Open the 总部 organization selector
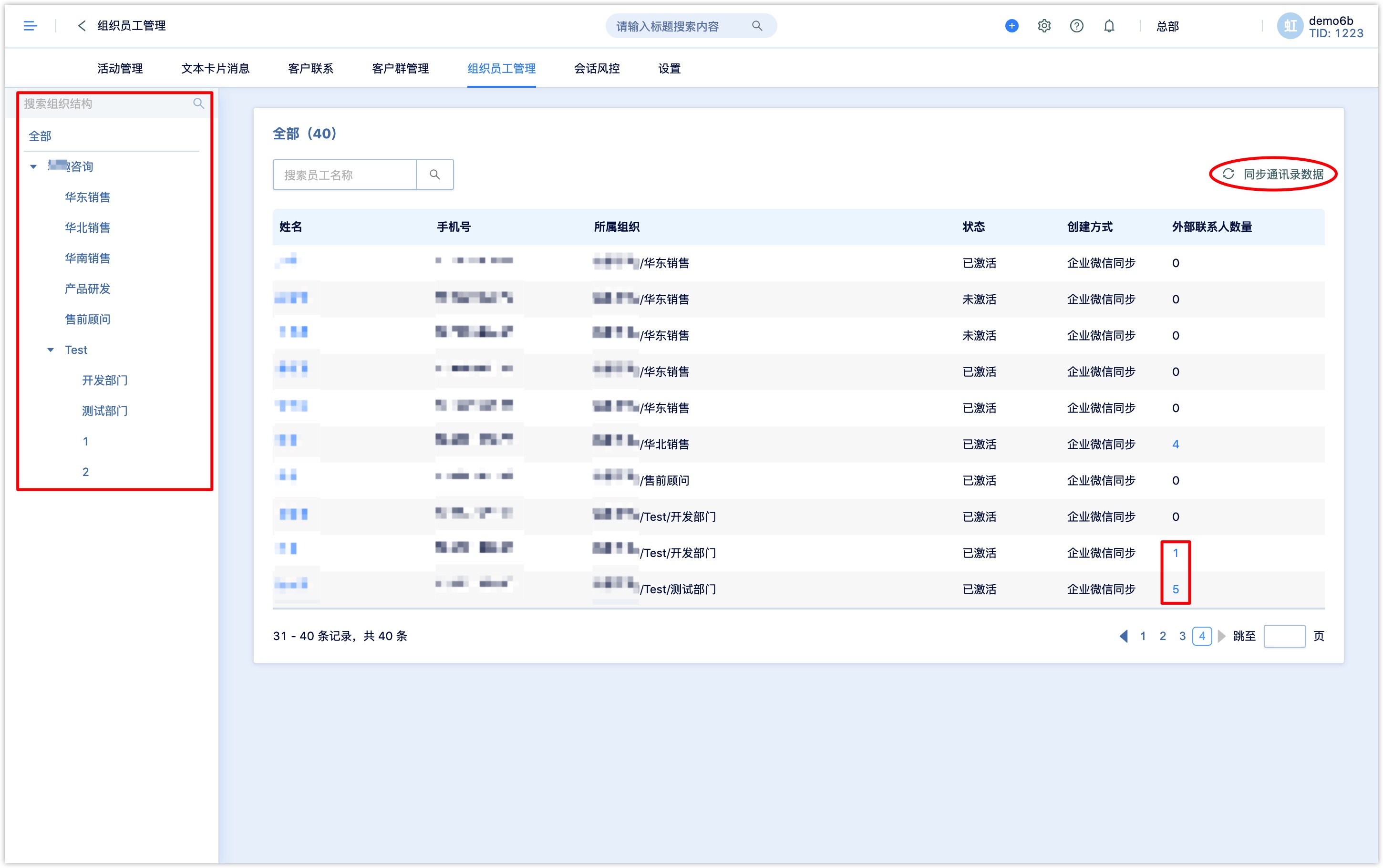This screenshot has height=868, width=1383. point(1167,26)
